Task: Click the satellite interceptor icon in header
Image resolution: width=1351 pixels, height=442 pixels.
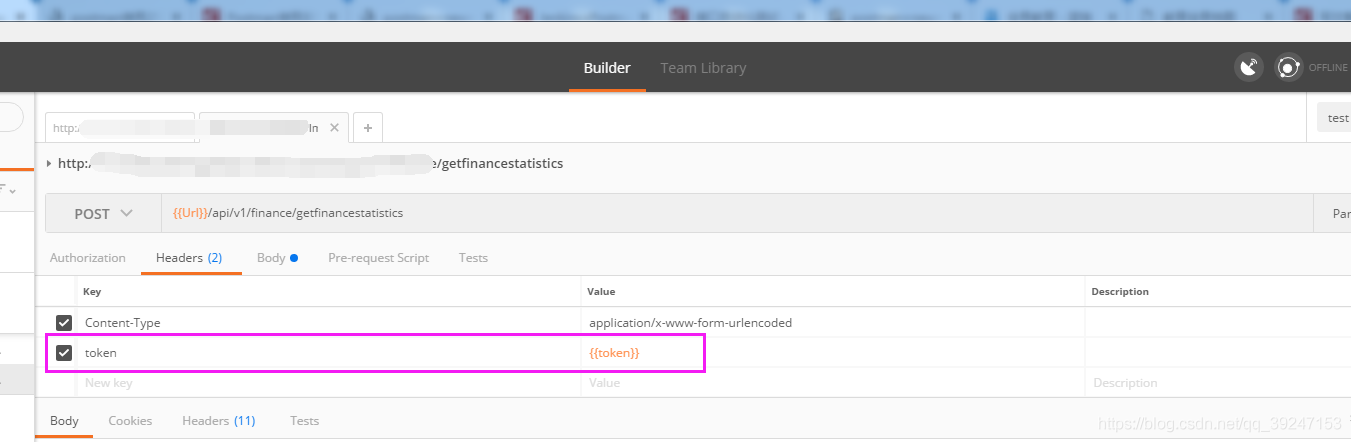Action: coord(1248,68)
